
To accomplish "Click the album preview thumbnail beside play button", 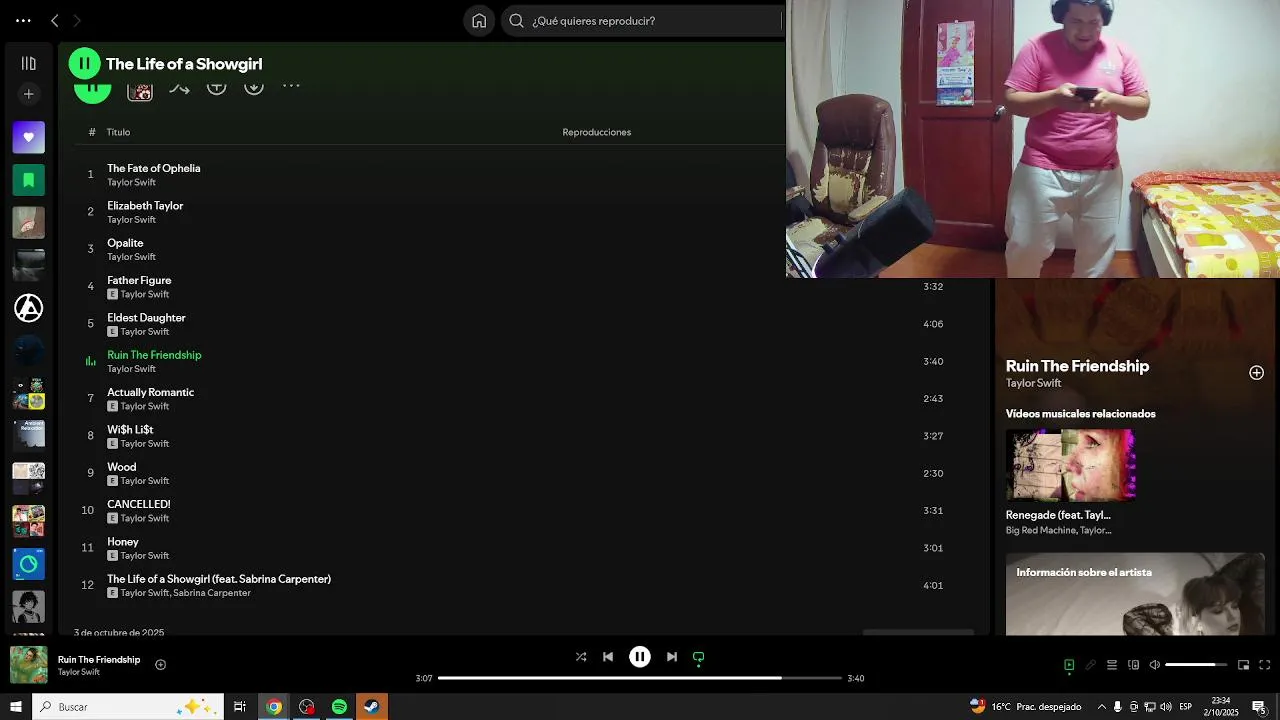I will 140,90.
